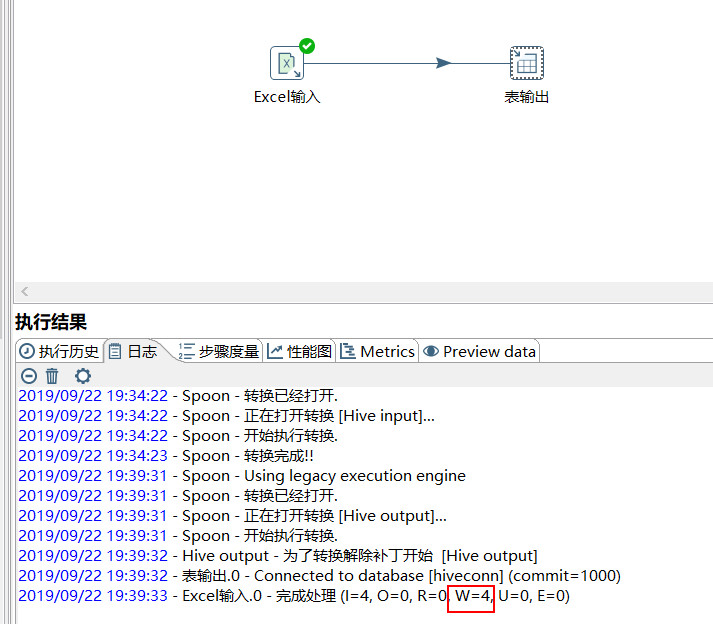Click the 执行结果 panel title
This screenshot has height=624, width=713.
point(51,322)
